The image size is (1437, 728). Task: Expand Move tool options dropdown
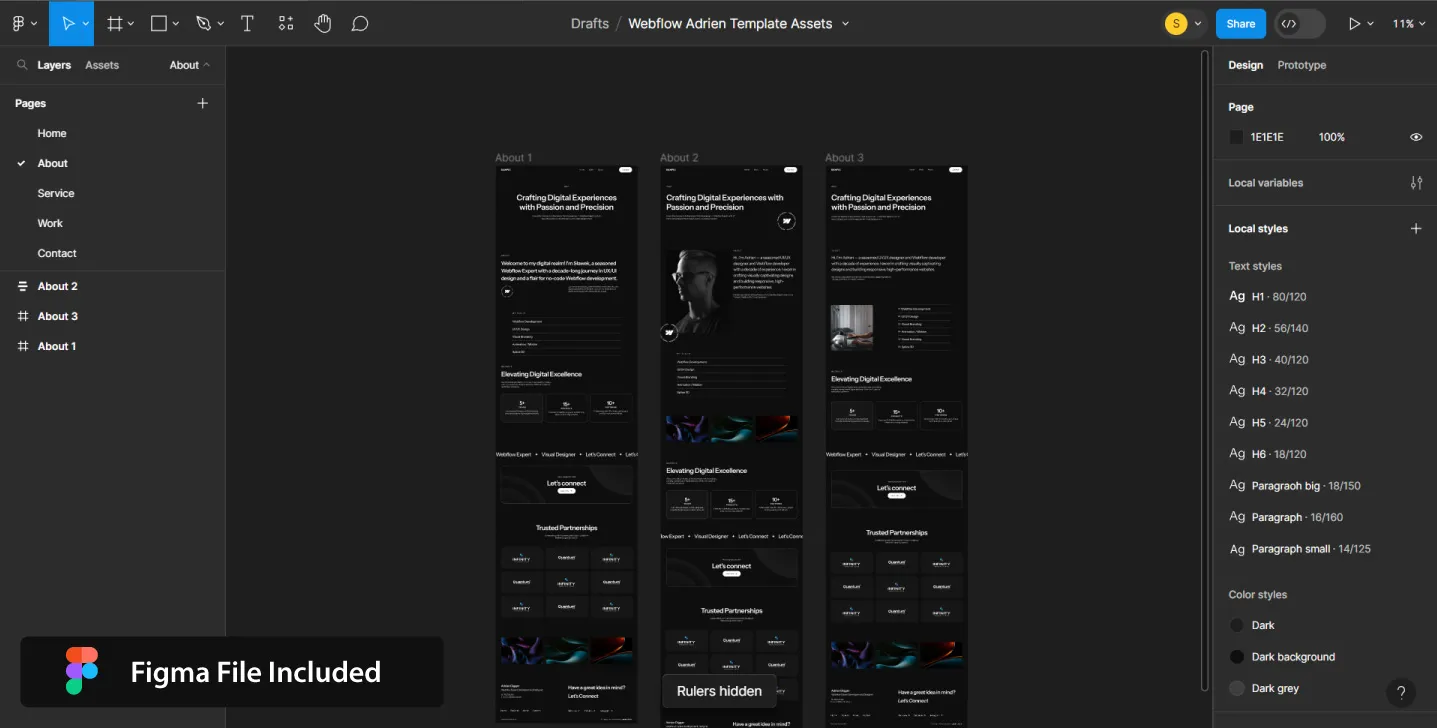pos(86,23)
